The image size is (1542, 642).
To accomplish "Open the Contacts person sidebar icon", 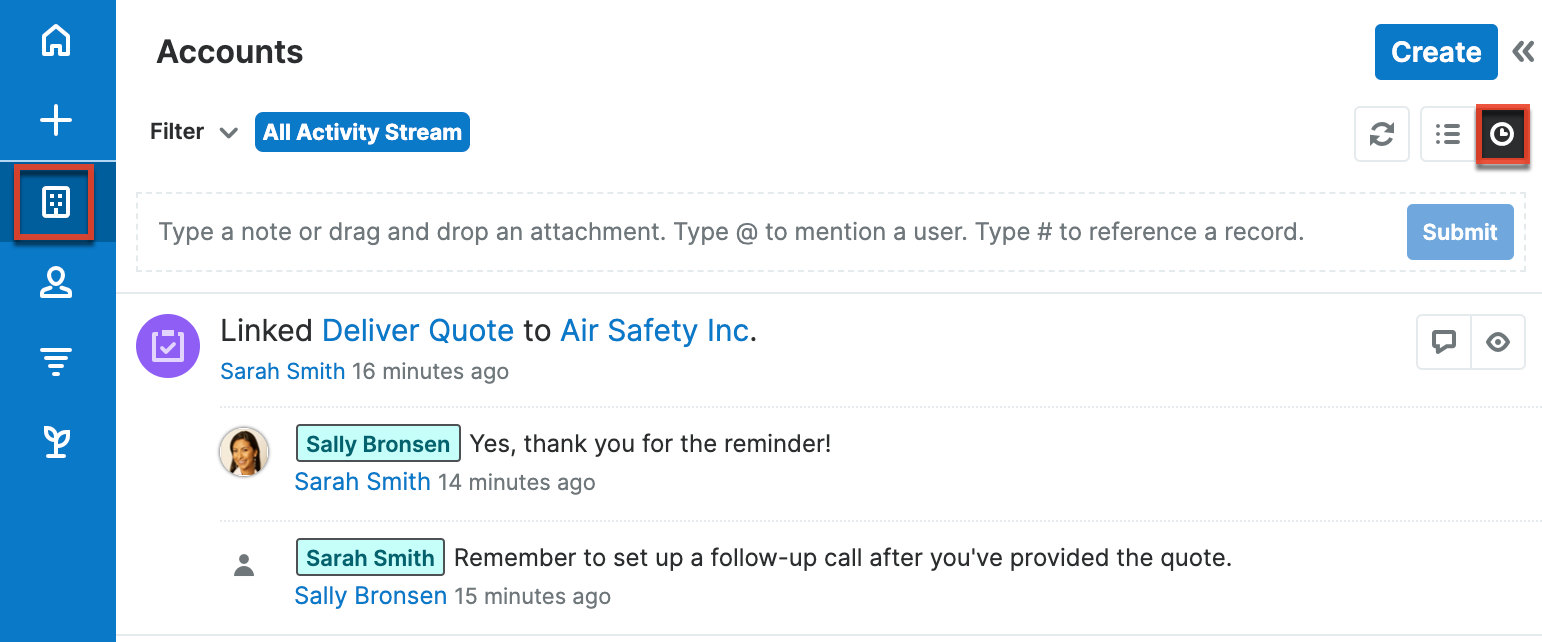I will (56, 283).
